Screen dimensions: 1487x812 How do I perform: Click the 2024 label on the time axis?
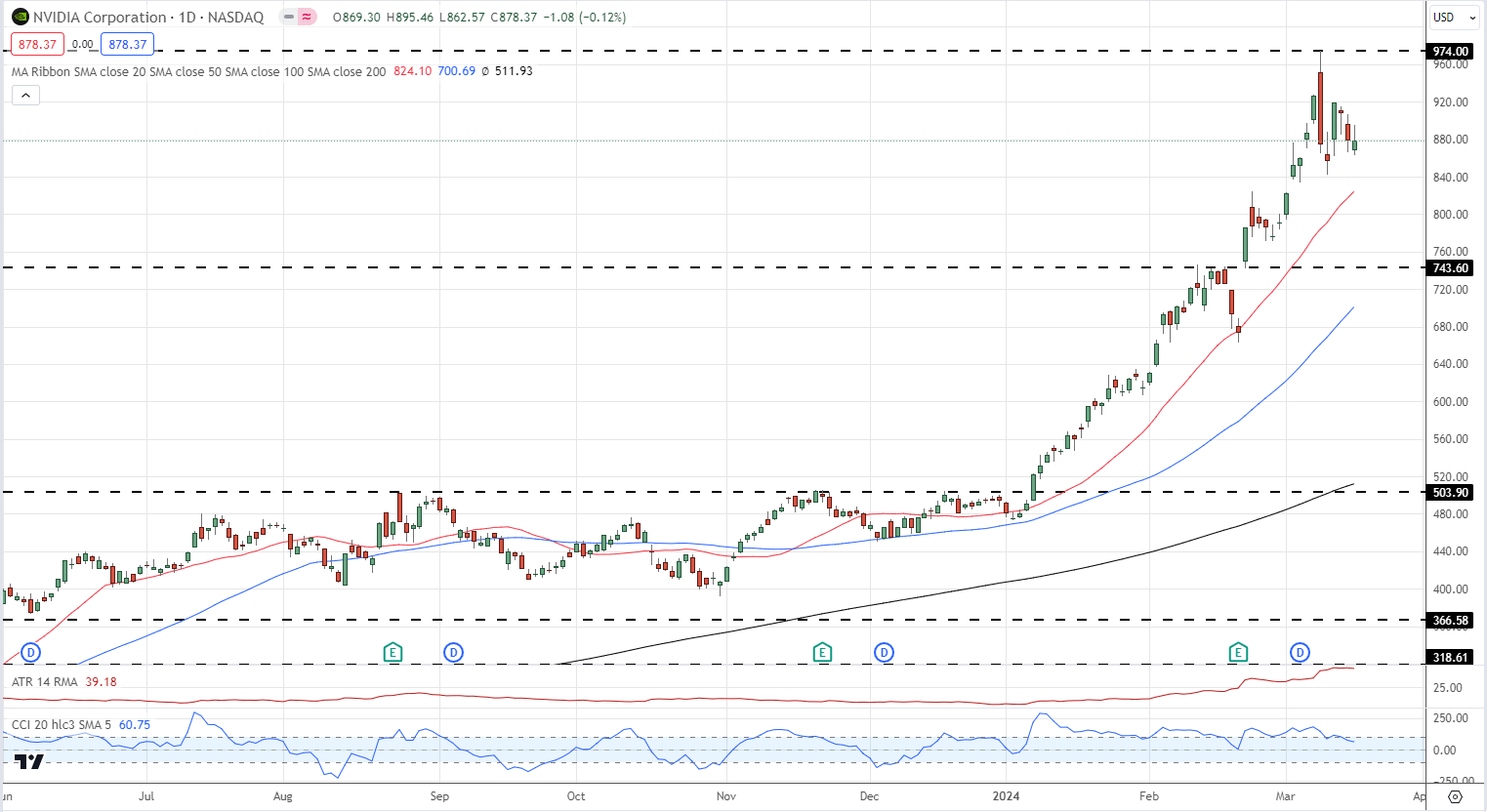point(1006,796)
